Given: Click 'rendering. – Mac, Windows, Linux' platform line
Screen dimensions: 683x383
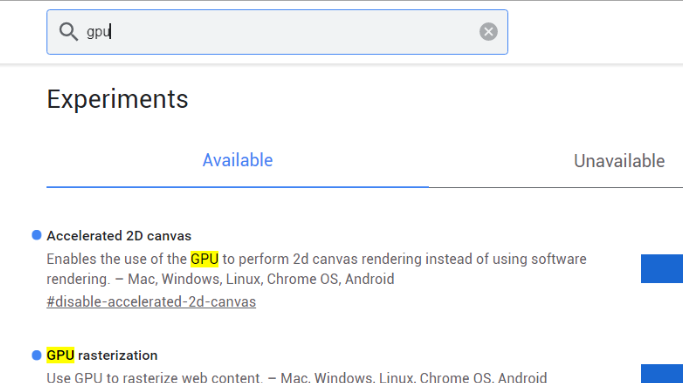Looking at the screenshot, I should (x=220, y=279).
